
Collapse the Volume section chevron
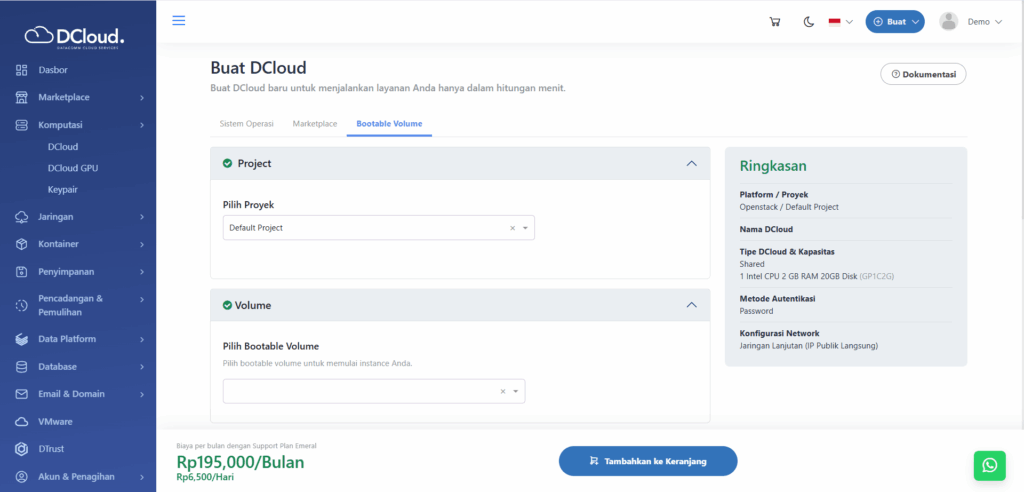coord(690,305)
